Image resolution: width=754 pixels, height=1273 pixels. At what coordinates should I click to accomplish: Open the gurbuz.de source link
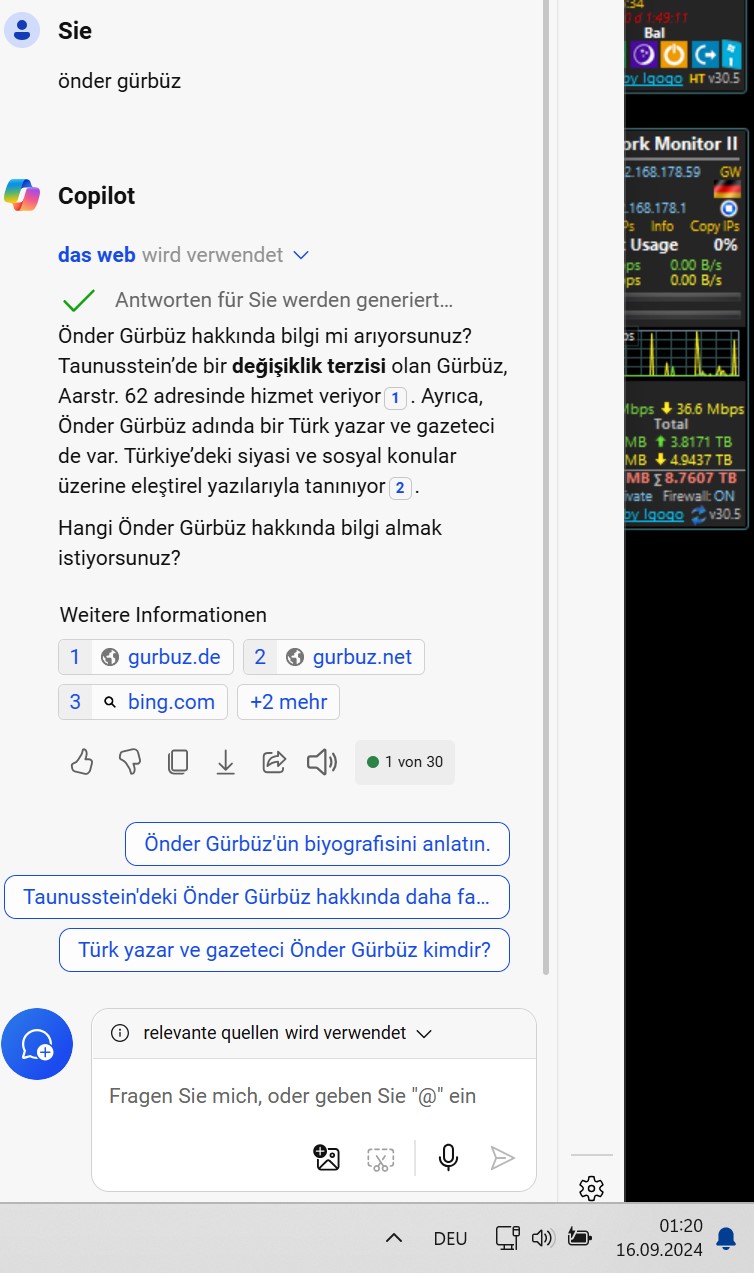[x=146, y=657]
